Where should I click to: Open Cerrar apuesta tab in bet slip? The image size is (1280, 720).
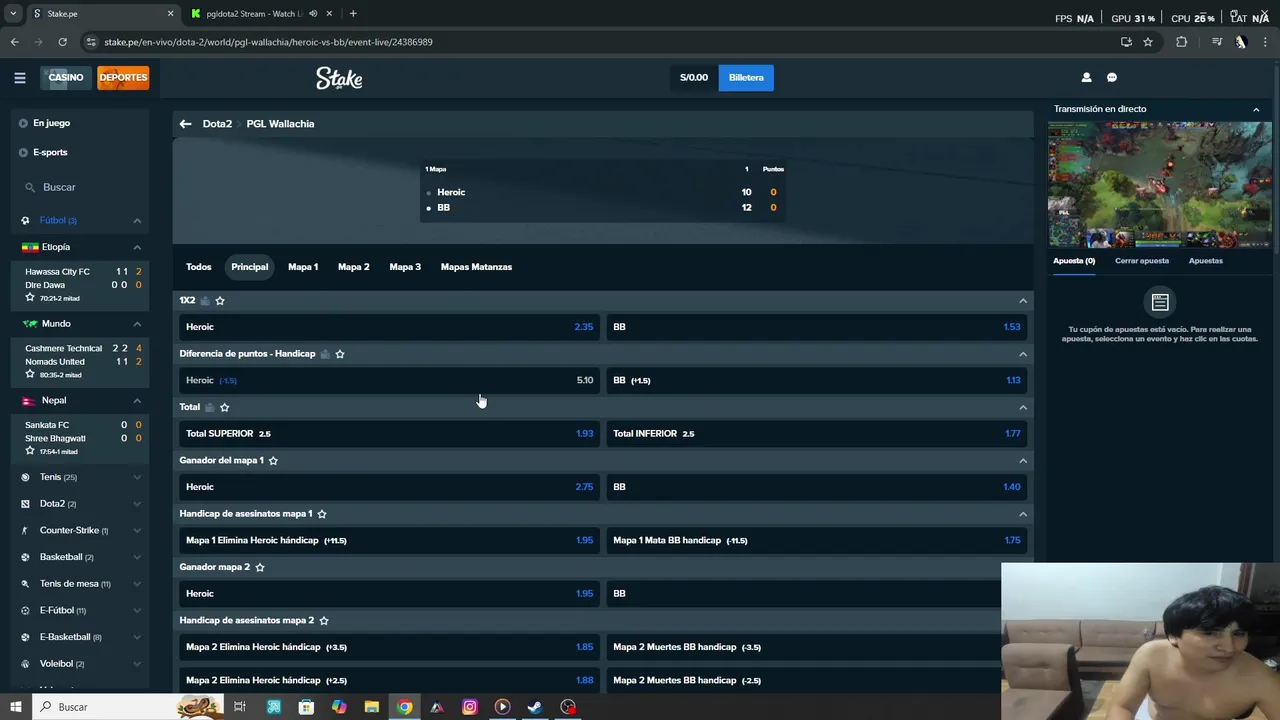pyautogui.click(x=1142, y=261)
